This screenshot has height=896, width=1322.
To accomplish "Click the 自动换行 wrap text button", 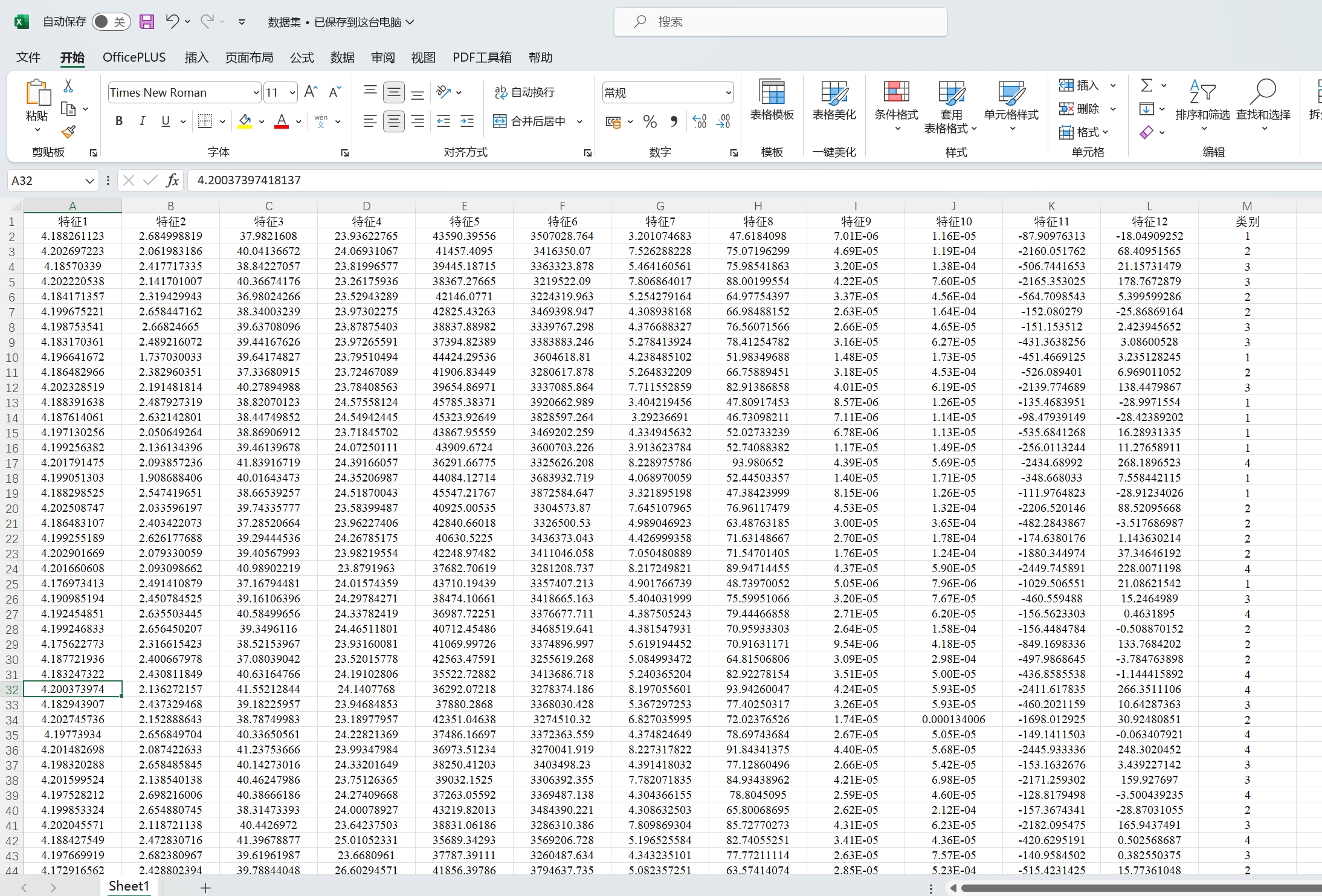I will tap(524, 92).
